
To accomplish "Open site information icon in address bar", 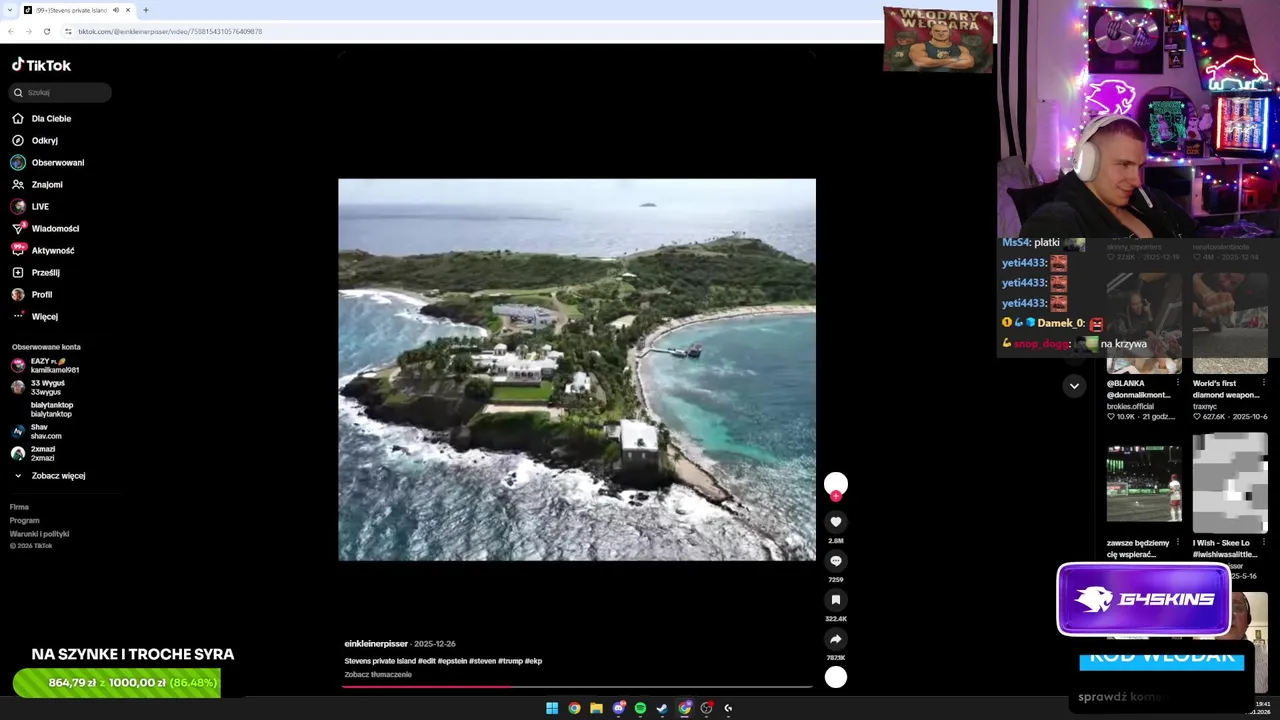I will (x=68, y=31).
